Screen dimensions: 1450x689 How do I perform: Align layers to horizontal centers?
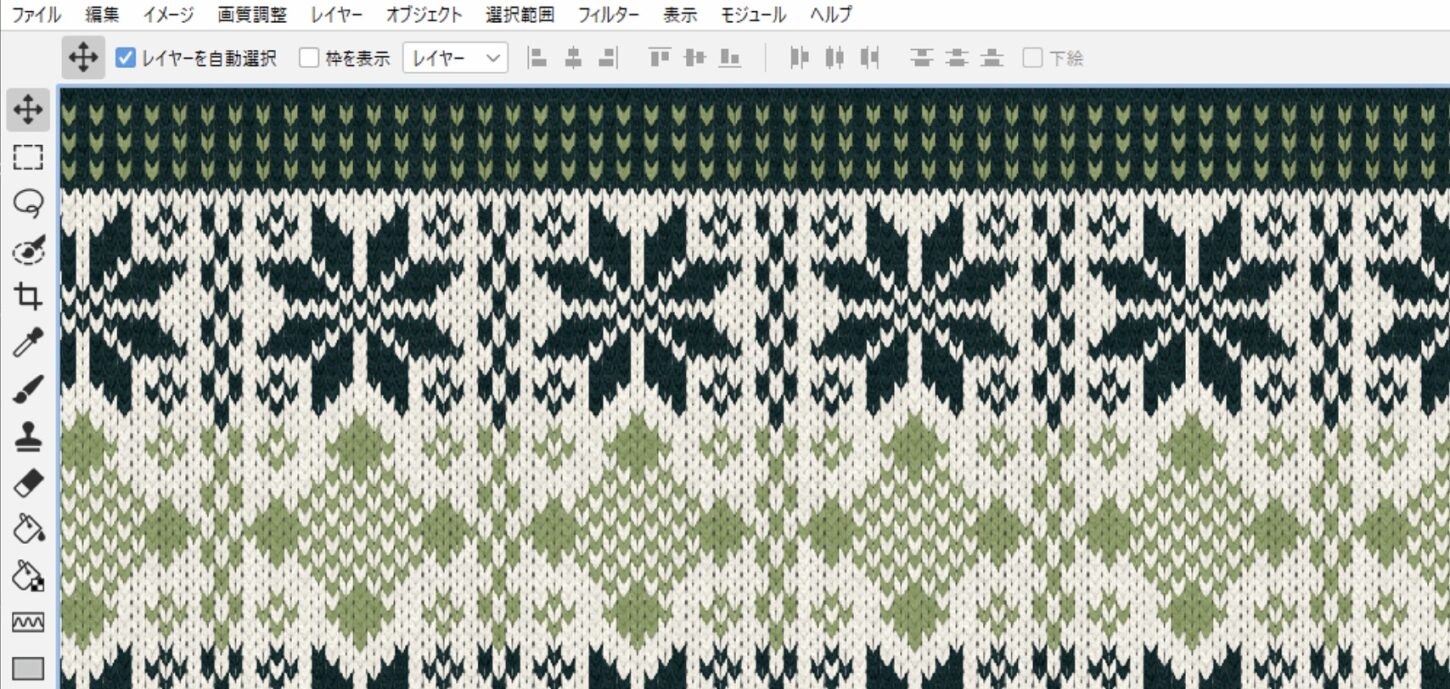coord(573,58)
